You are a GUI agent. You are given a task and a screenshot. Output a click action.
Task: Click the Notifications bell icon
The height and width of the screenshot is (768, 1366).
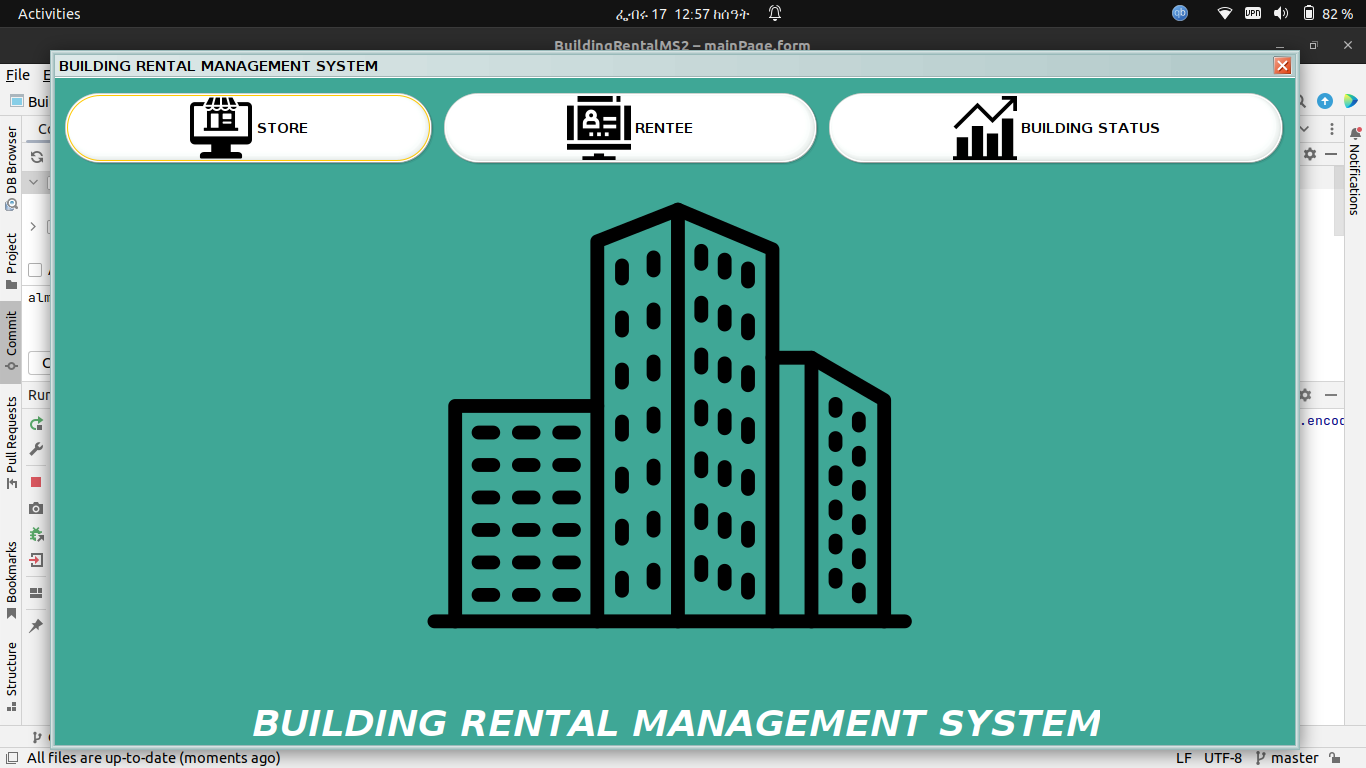tap(1356, 131)
